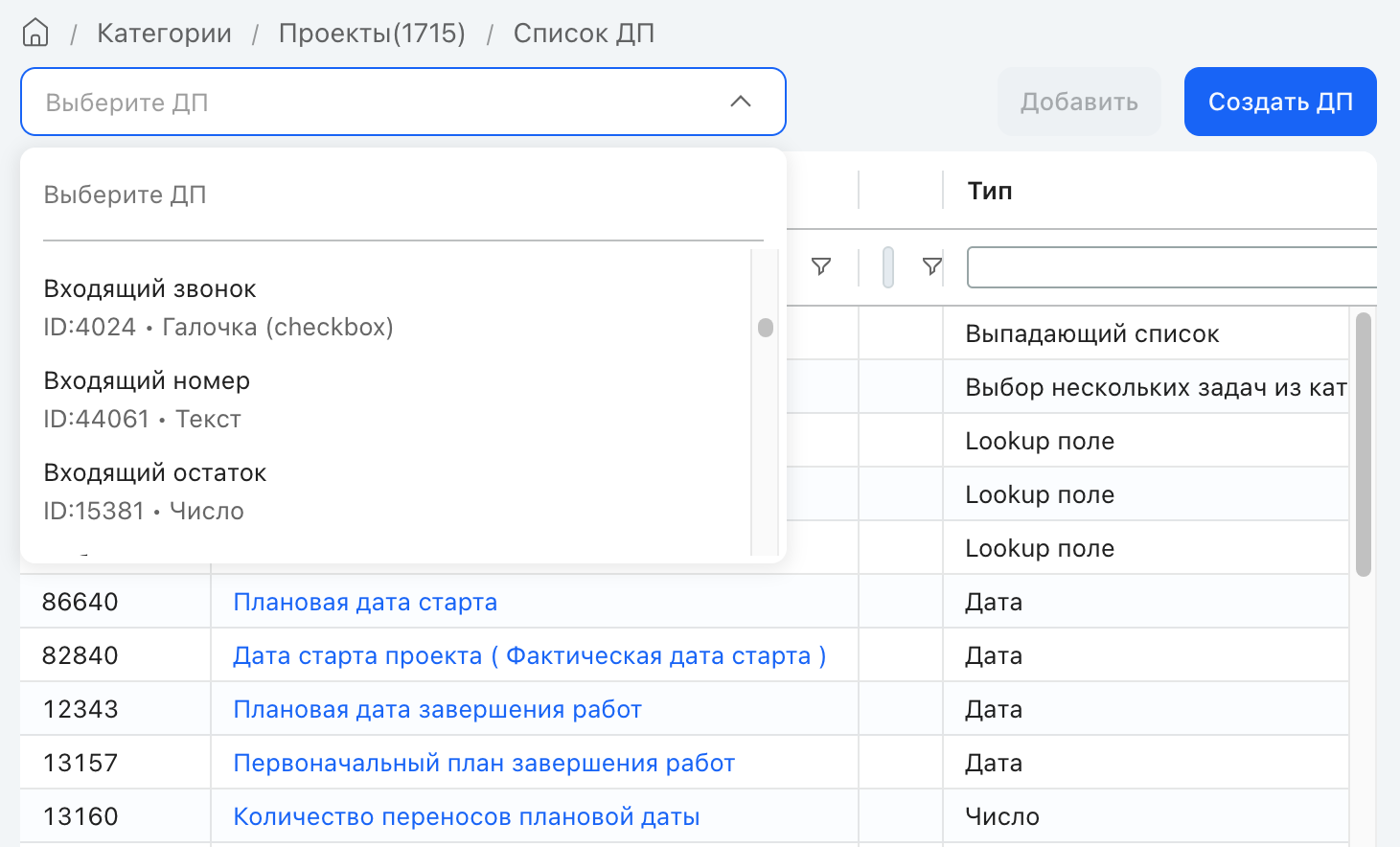Click ID:4024 • Галочка (checkbox) subtitle
The height and width of the screenshot is (847, 1400).
pos(218,327)
